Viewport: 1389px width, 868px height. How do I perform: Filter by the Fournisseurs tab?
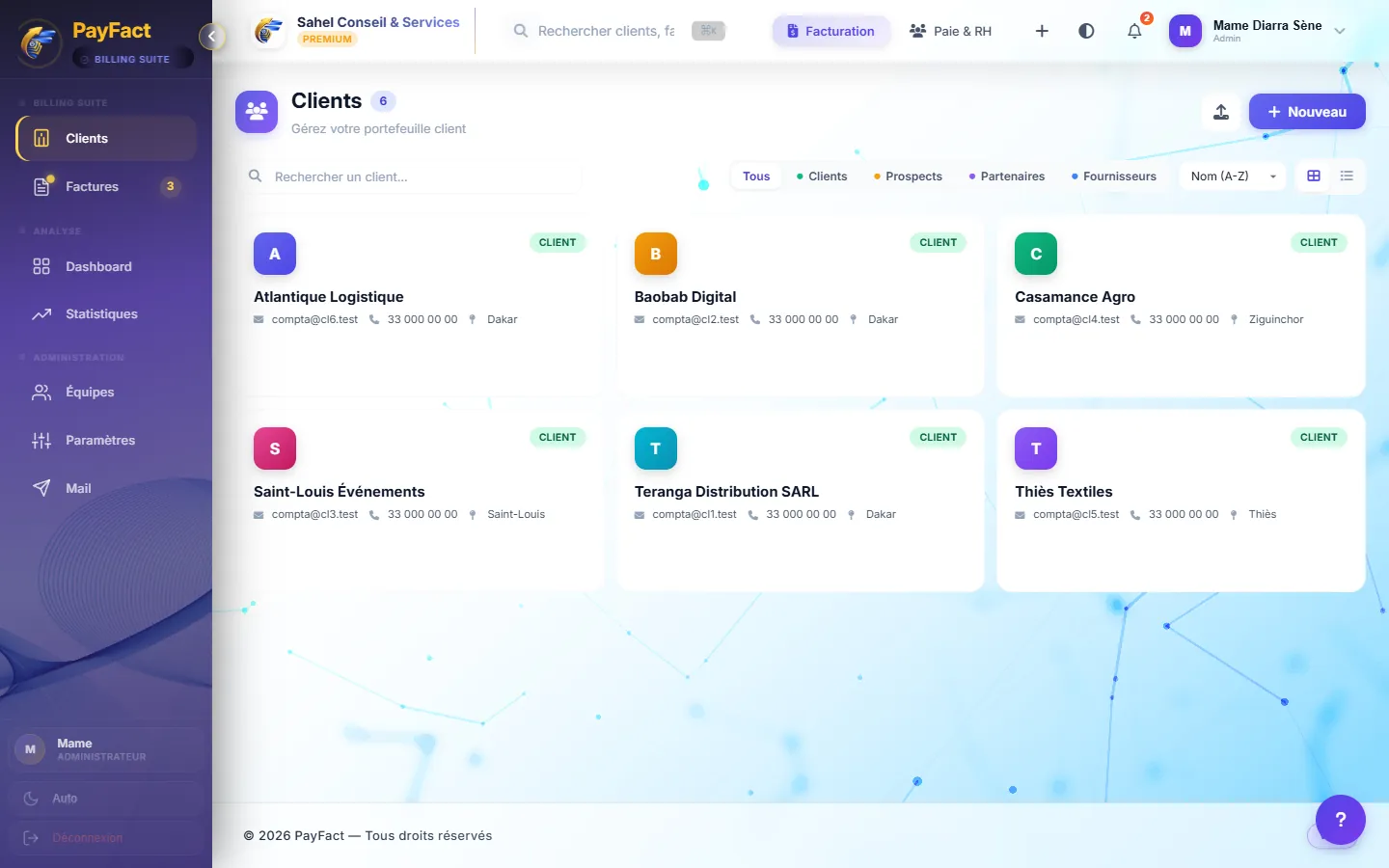1114,176
